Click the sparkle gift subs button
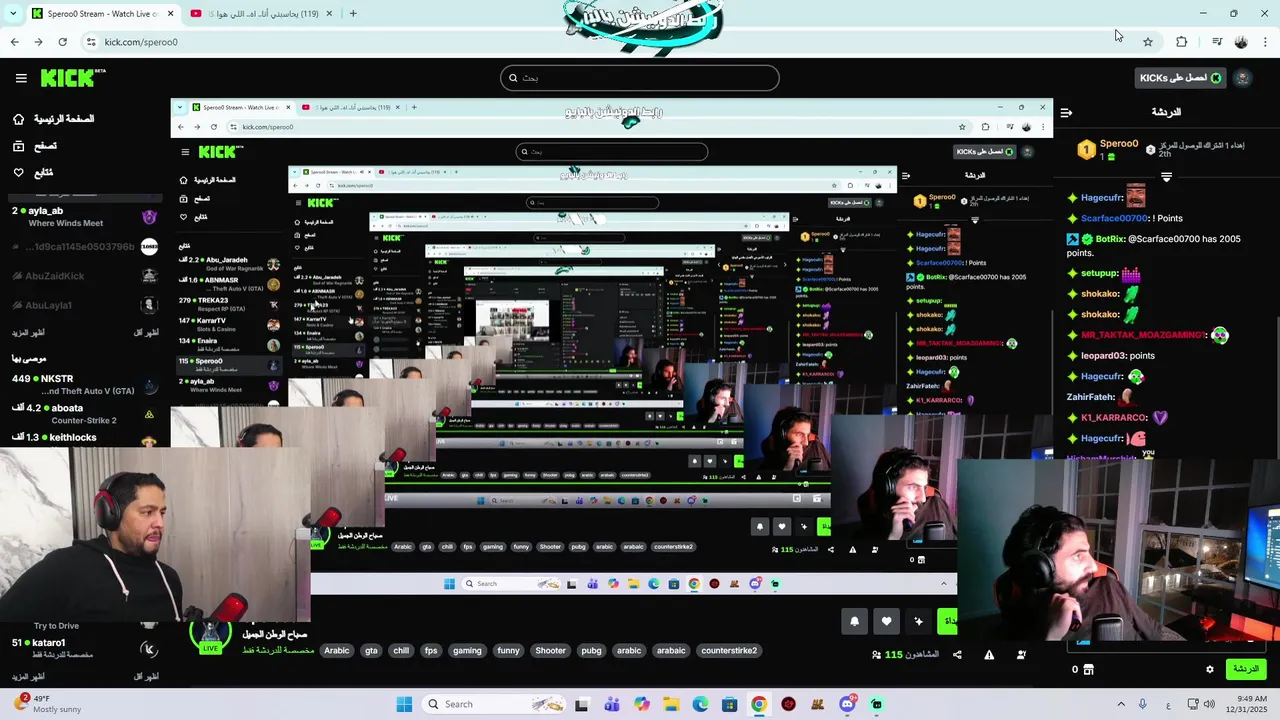1280x720 pixels. [x=918, y=621]
